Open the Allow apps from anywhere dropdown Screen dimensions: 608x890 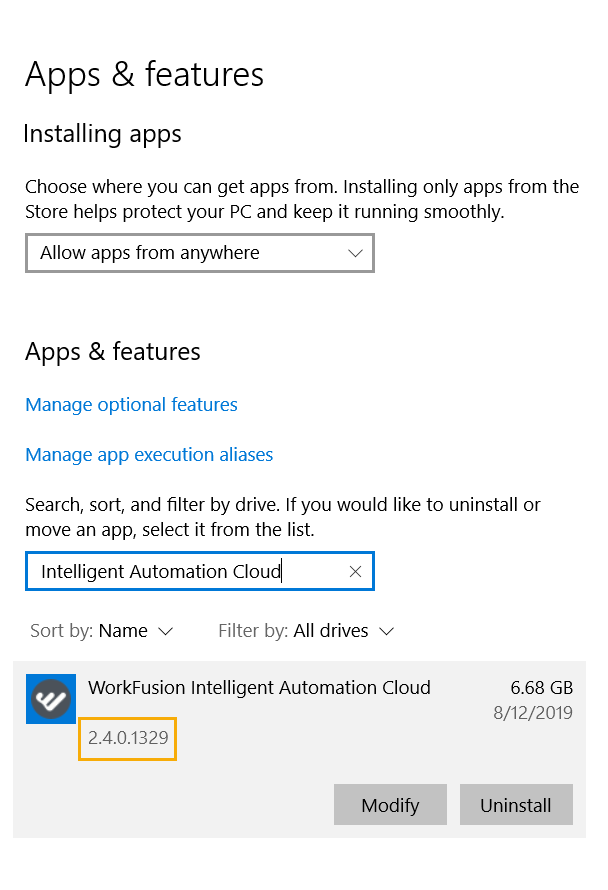[200, 253]
